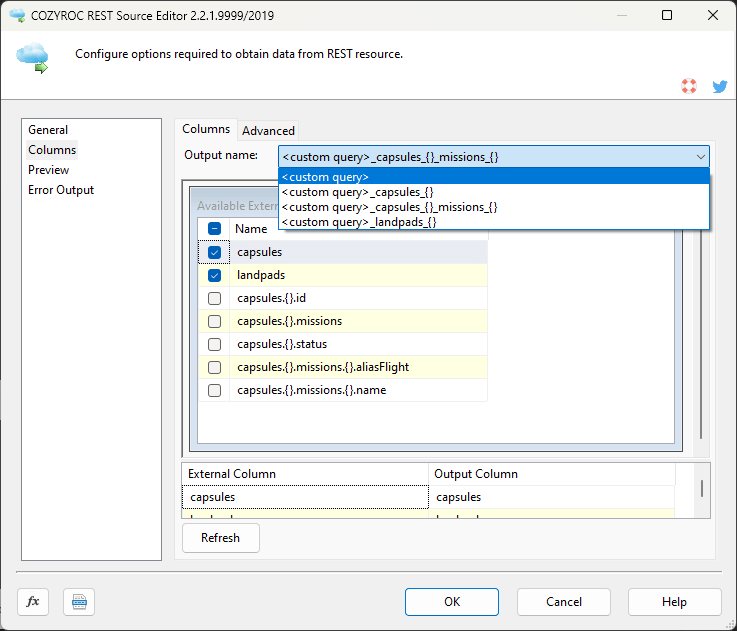Open Help for the editor
This screenshot has height=631, width=737.
674,602
